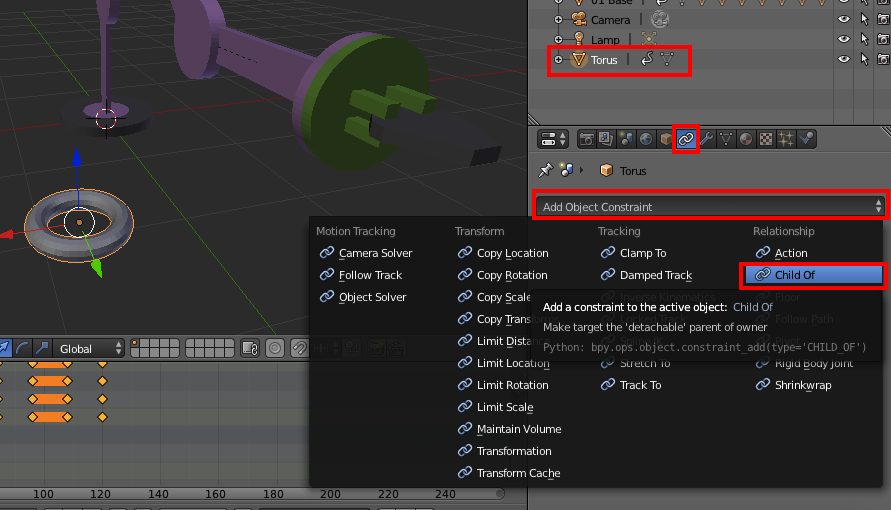This screenshot has height=510, width=891.
Task: Open the Global transform orientation dropdown
Action: (89, 348)
